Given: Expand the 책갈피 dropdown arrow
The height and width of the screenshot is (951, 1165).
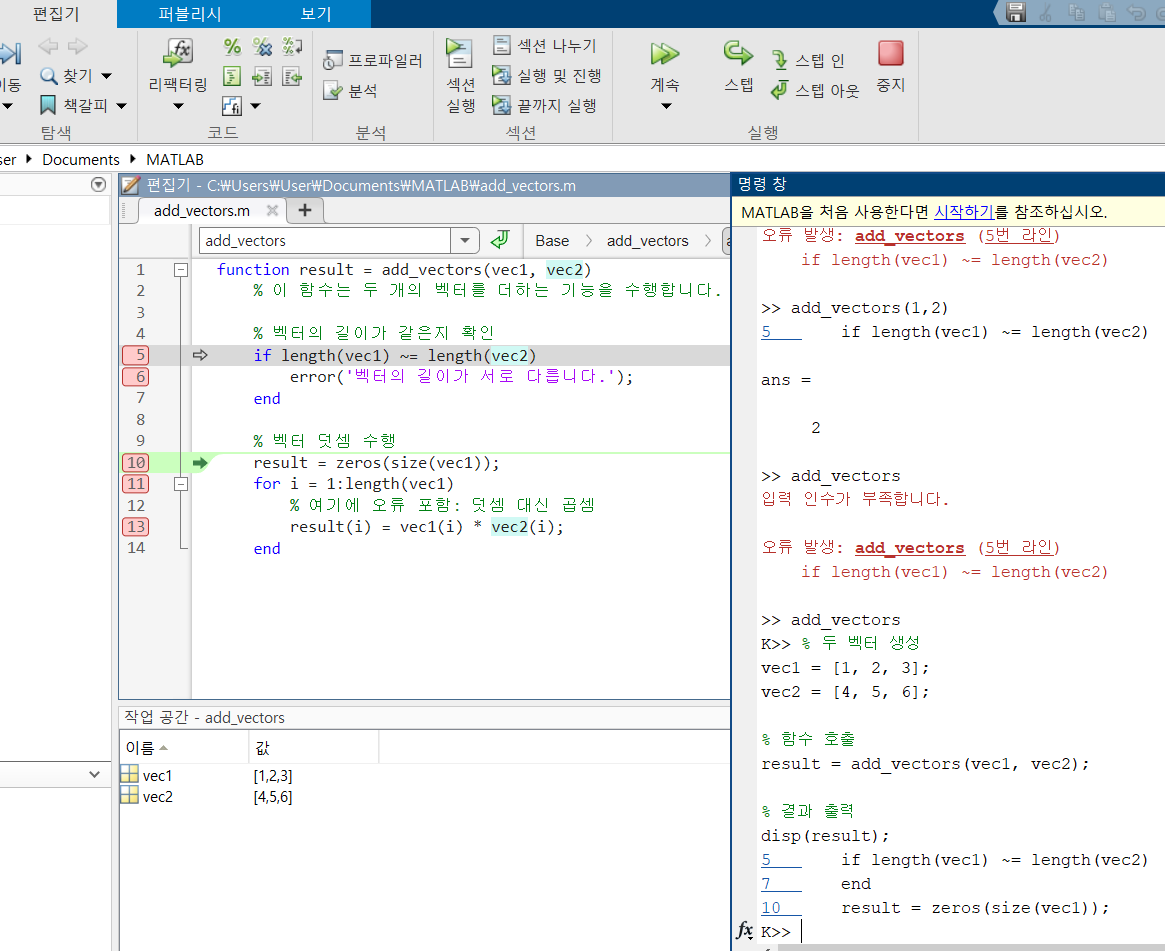Looking at the screenshot, I should 121,106.
